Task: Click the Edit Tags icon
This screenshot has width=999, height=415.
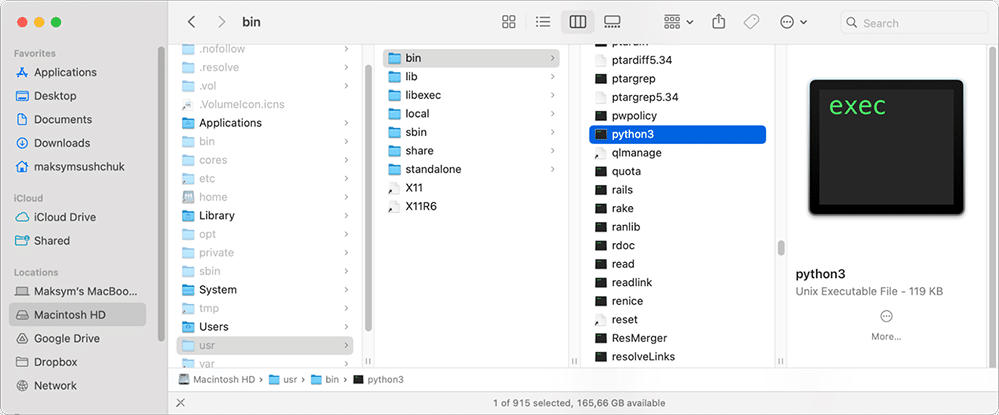Action: (753, 22)
